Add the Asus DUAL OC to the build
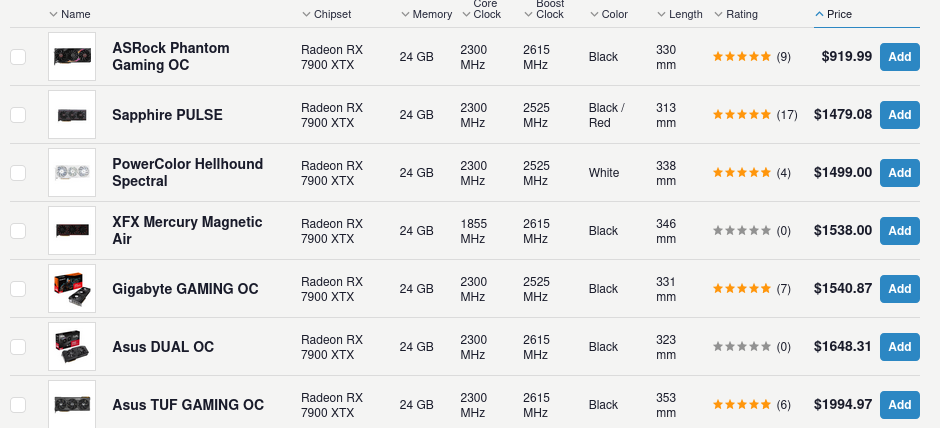Screen dimensions: 940x428 pos(899,346)
